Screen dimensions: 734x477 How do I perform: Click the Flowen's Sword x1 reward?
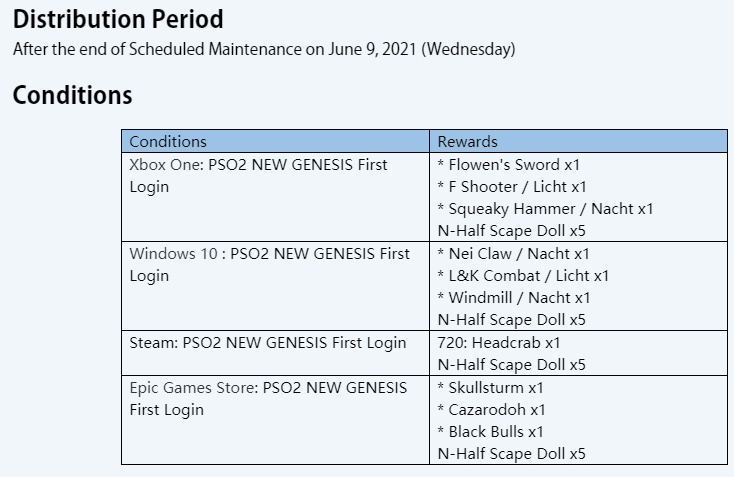509,164
